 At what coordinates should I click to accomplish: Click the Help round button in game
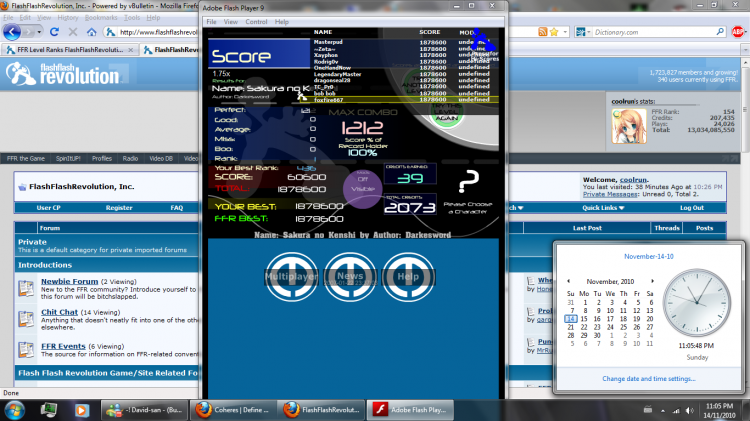[x=408, y=277]
